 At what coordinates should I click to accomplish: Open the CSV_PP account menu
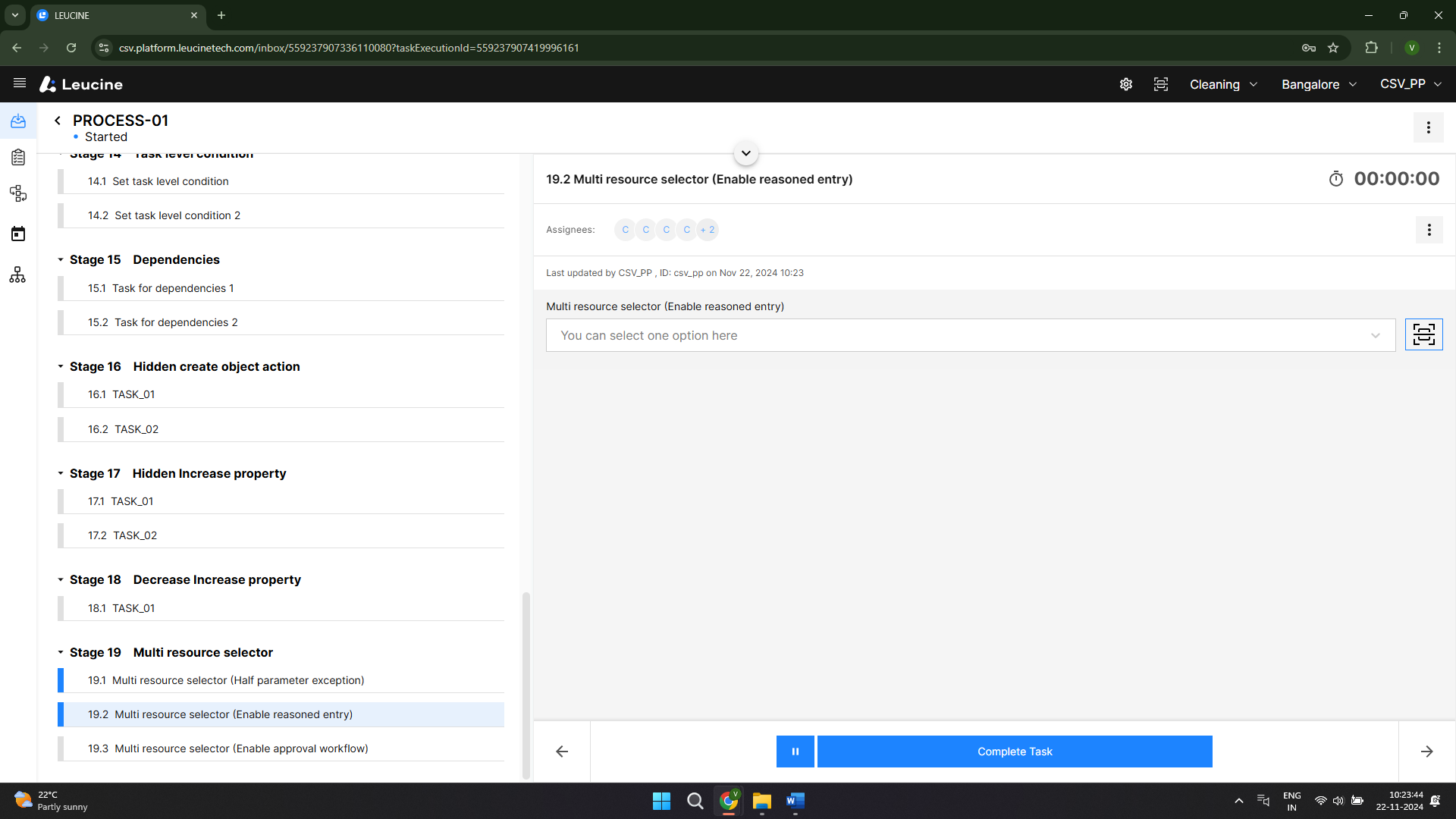[x=1410, y=84]
